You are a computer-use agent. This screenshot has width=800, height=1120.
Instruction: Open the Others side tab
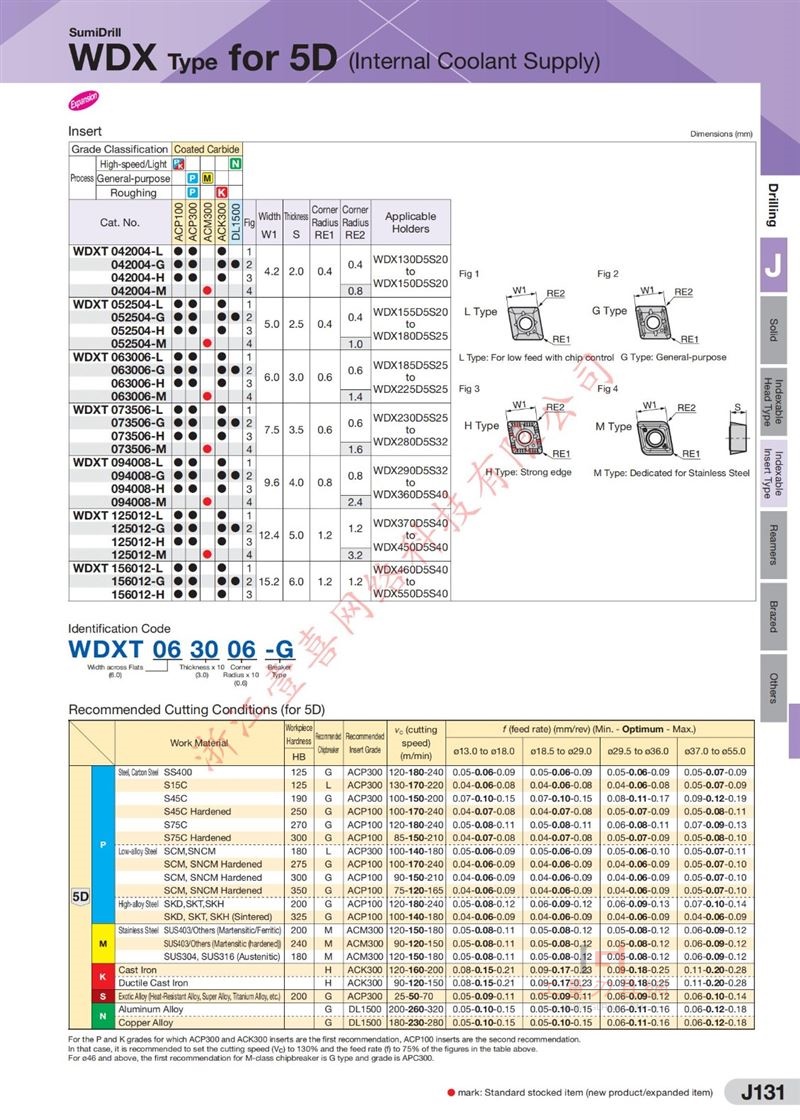[x=773, y=687]
